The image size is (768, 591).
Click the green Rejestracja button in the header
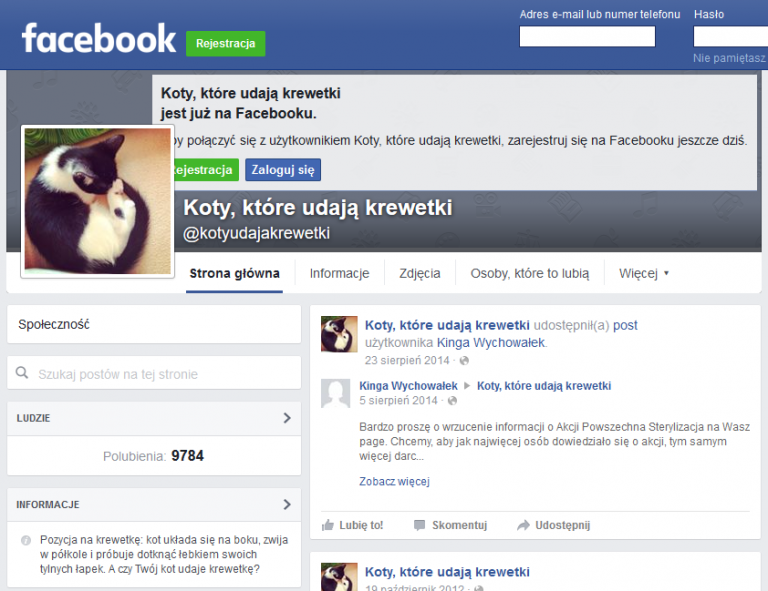225,44
